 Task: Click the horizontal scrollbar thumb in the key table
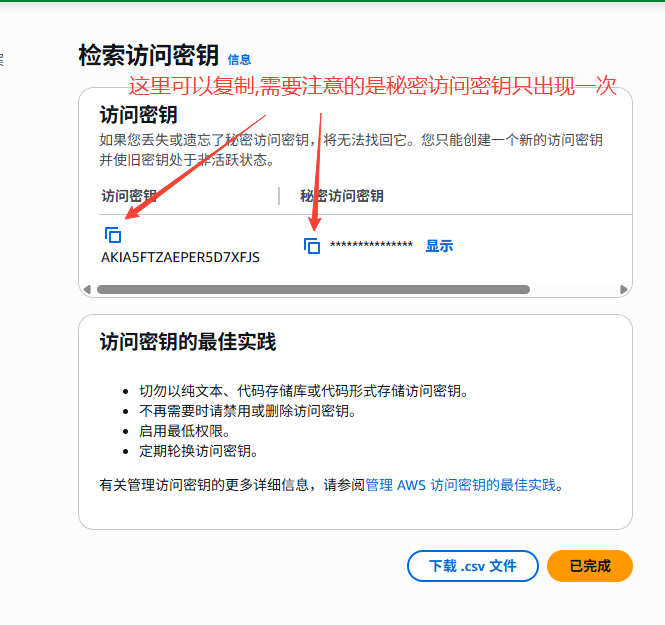click(x=312, y=289)
